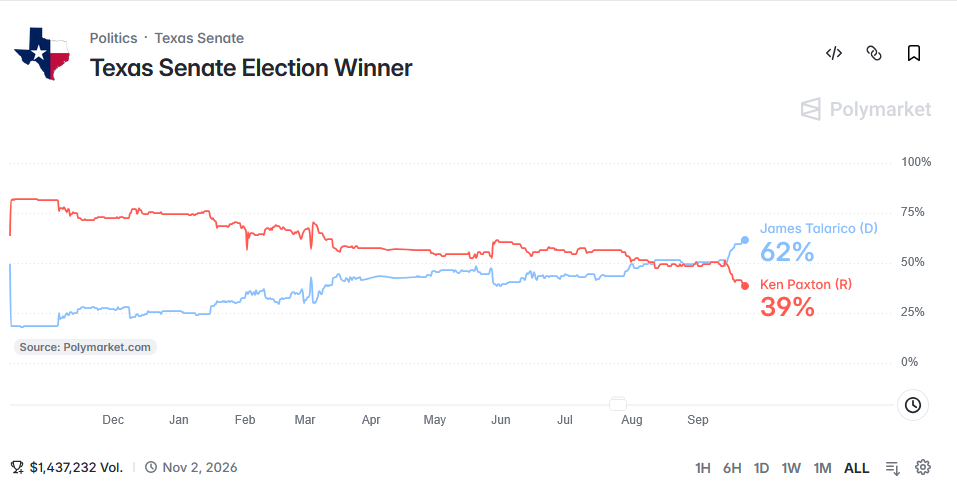Click the timeline slider handle near Aug
The height and width of the screenshot is (492, 957).
pyautogui.click(x=618, y=404)
